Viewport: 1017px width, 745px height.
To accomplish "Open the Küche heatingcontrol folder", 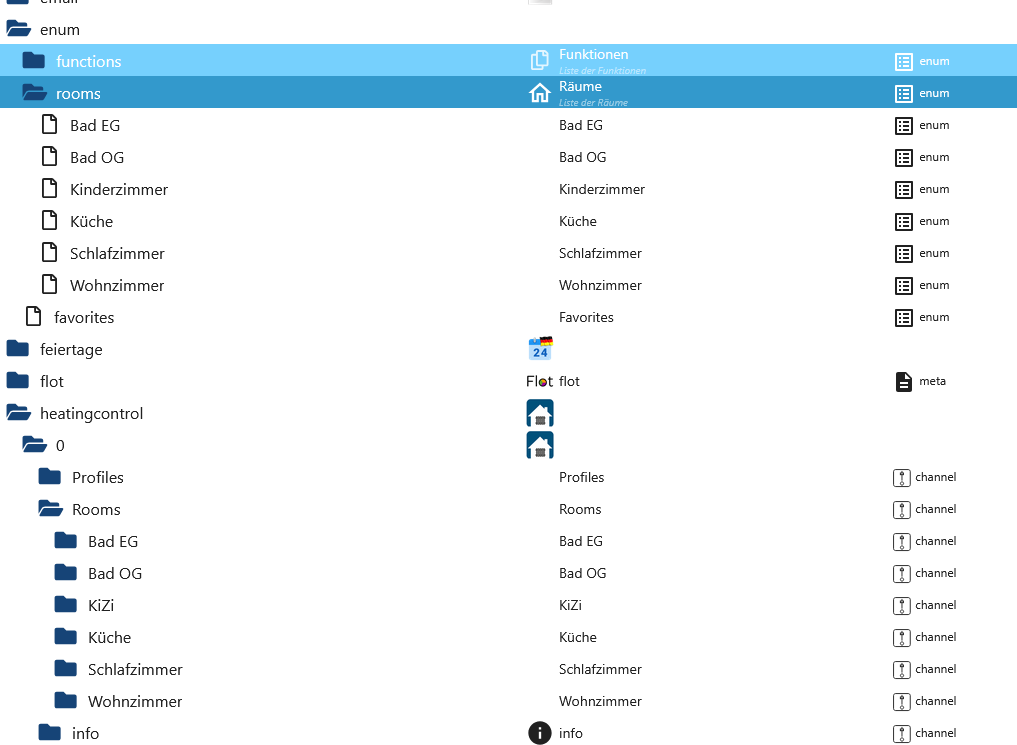I will coord(66,637).
